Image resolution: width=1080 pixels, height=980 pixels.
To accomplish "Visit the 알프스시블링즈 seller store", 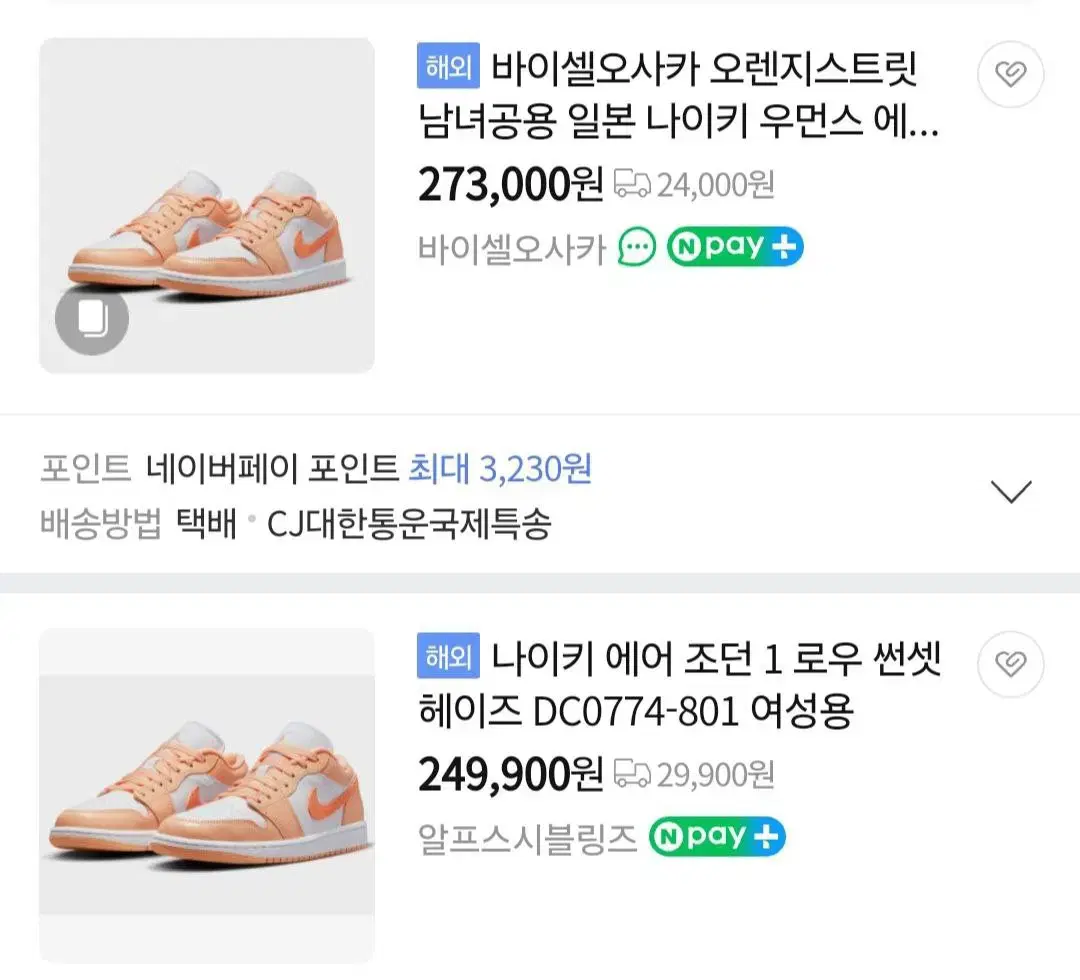I will pos(527,838).
